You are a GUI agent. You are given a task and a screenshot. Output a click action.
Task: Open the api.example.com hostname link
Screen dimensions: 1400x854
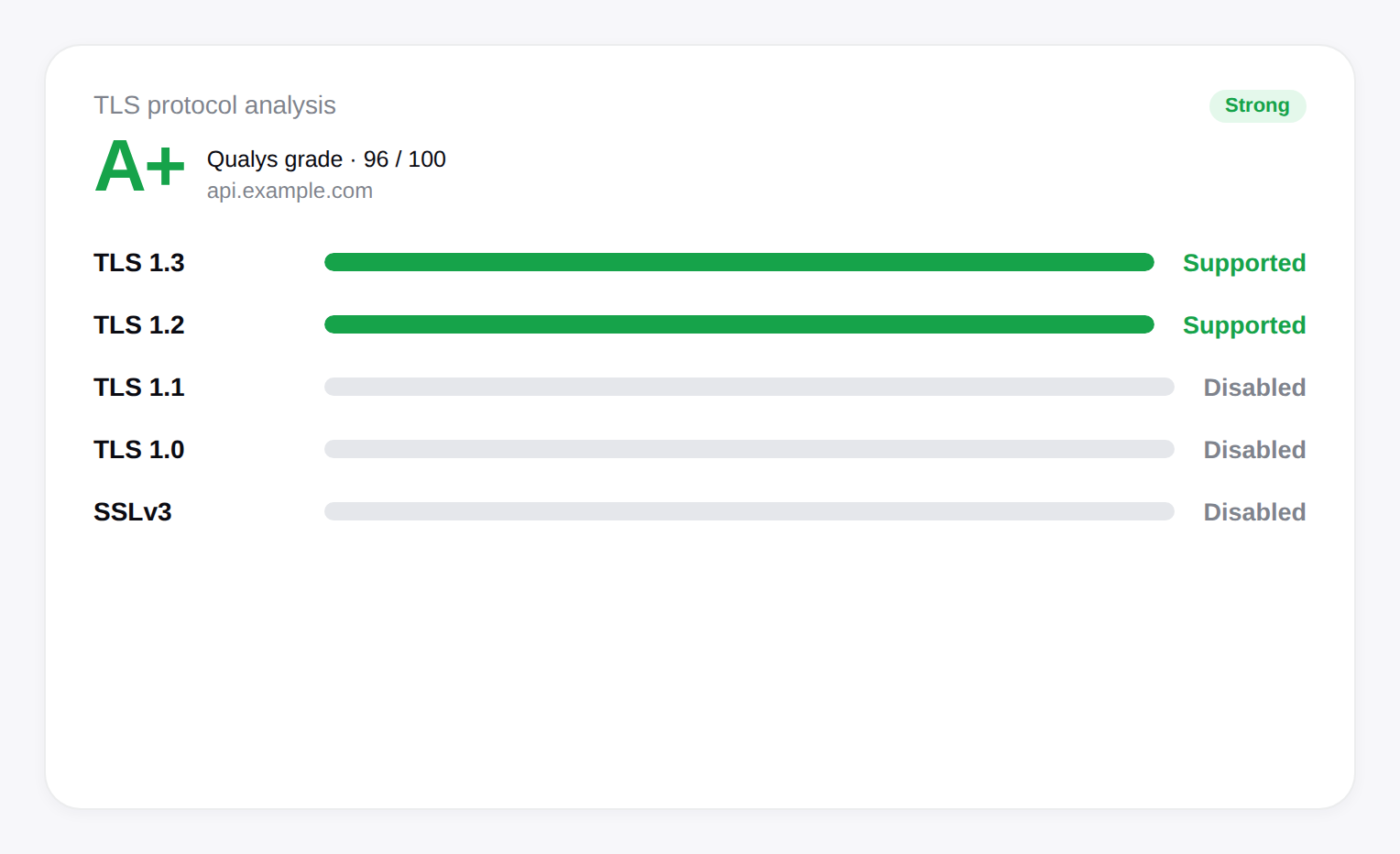[x=290, y=191]
